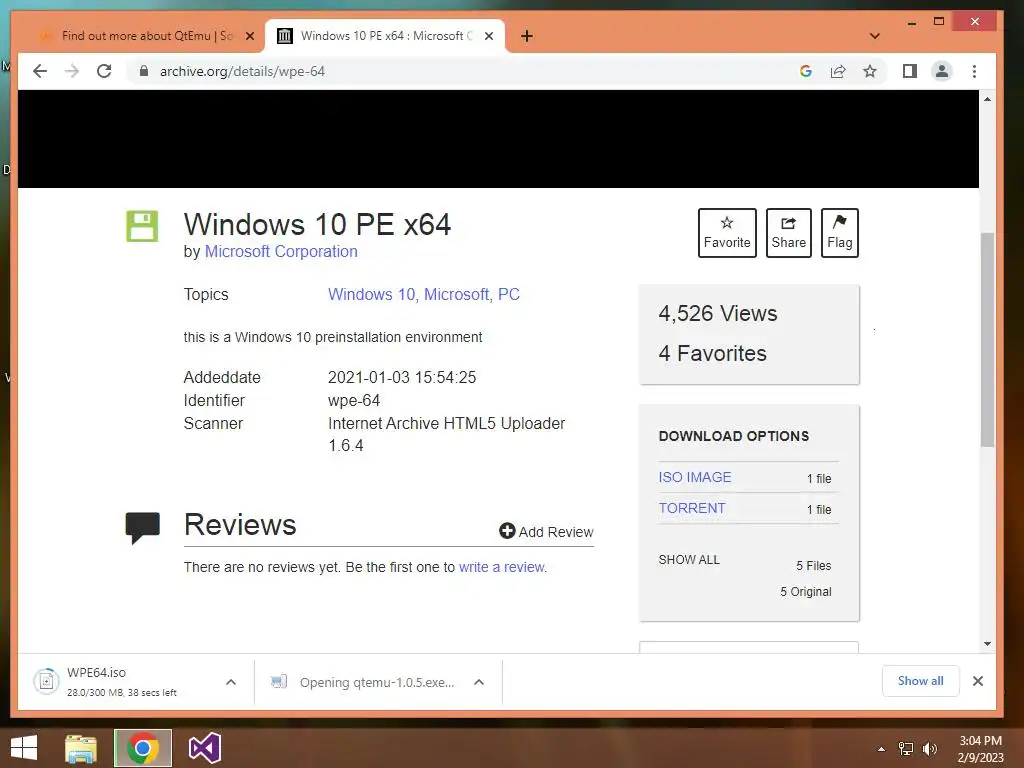This screenshot has height=768, width=1024.
Task: Favorite this item on Internet Archive
Action: click(727, 233)
